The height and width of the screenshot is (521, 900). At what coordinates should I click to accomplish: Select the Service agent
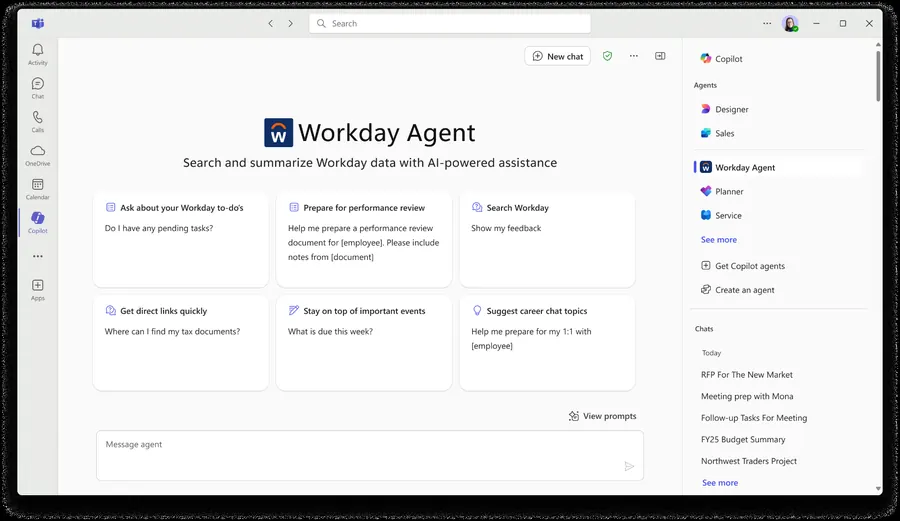point(721,215)
